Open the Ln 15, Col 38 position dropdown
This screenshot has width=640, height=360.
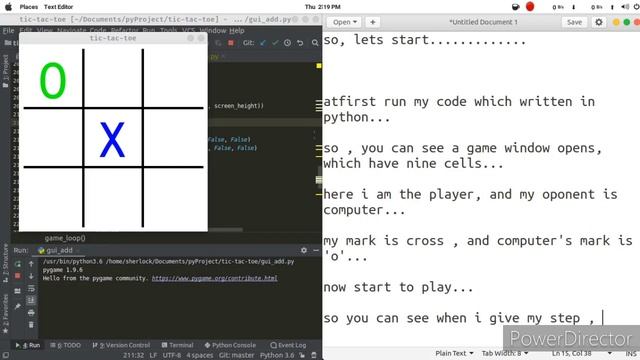(582, 353)
